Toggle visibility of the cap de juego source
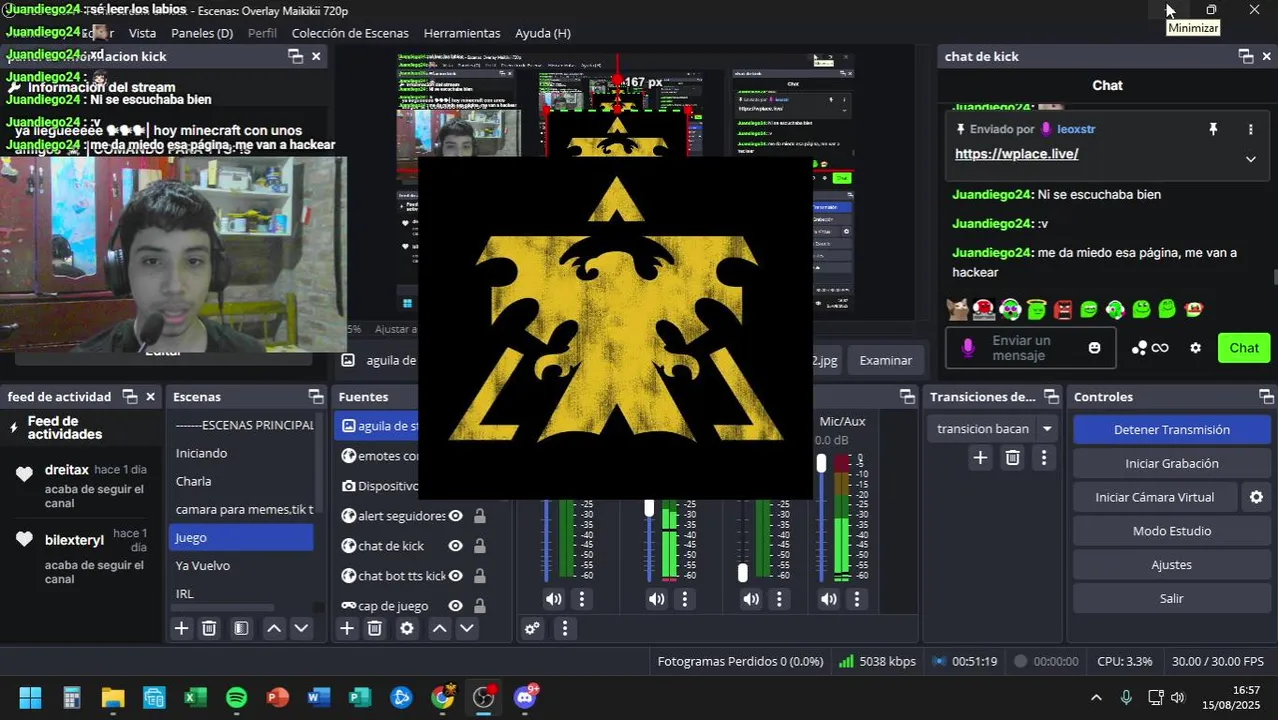This screenshot has height=720, width=1278. (x=455, y=606)
